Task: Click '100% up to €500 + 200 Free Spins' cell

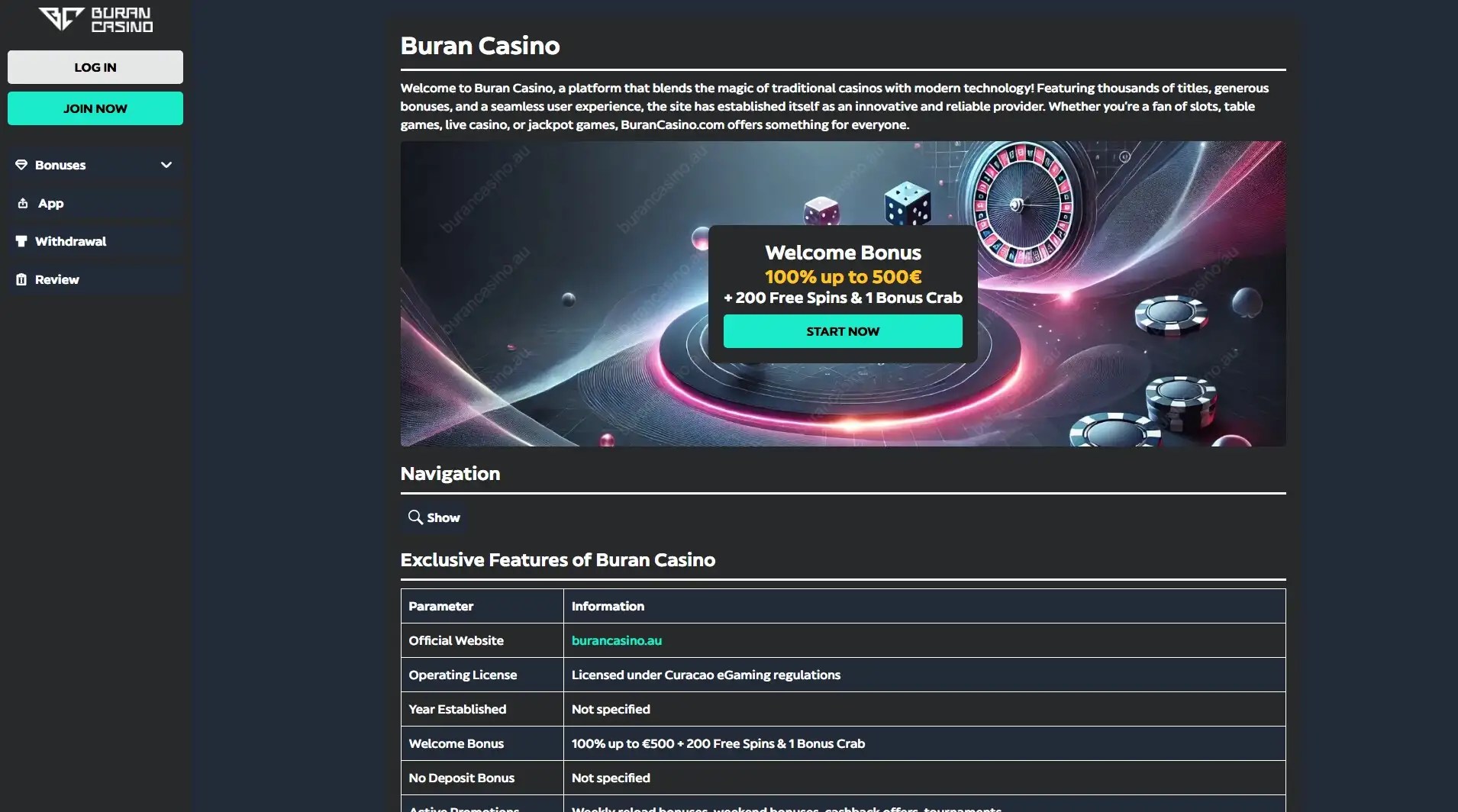Action: point(924,743)
